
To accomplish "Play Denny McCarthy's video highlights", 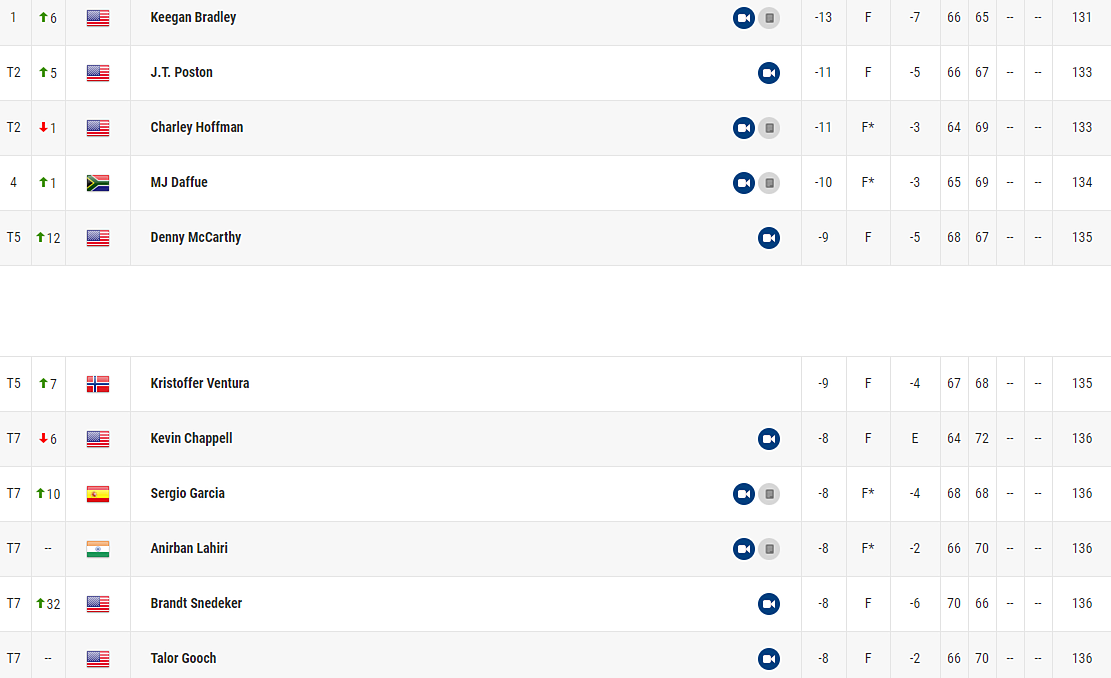I will point(768,238).
